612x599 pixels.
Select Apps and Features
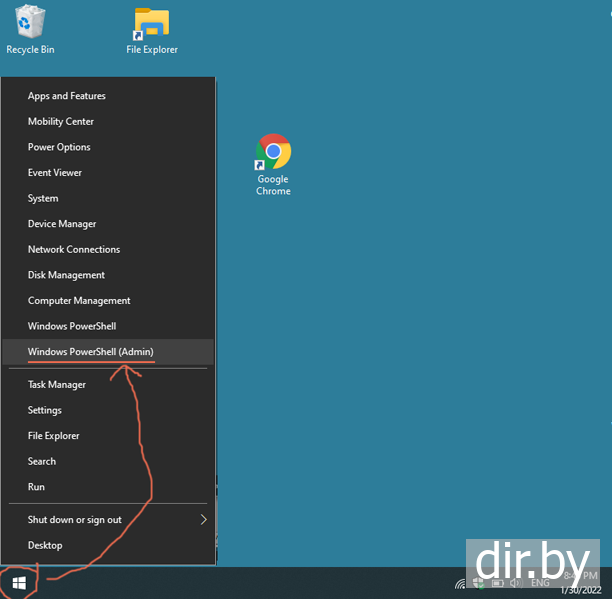[x=108, y=96]
